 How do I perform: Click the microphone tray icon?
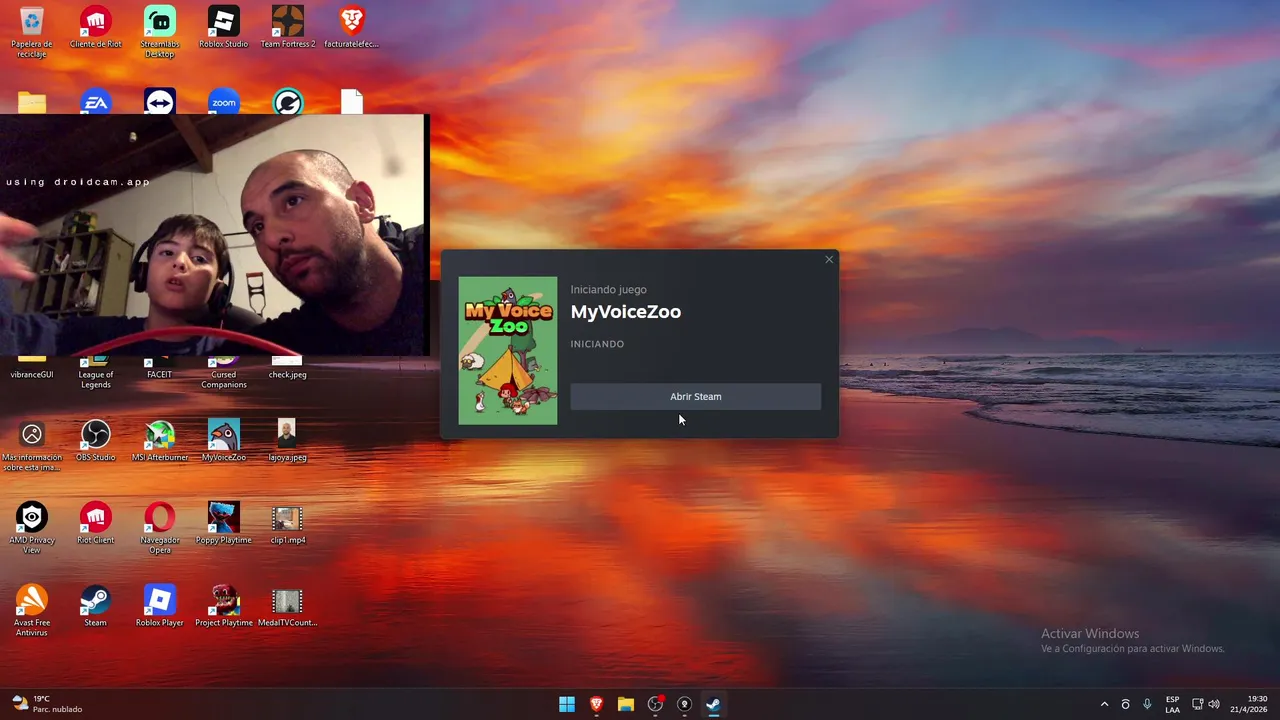(1147, 704)
